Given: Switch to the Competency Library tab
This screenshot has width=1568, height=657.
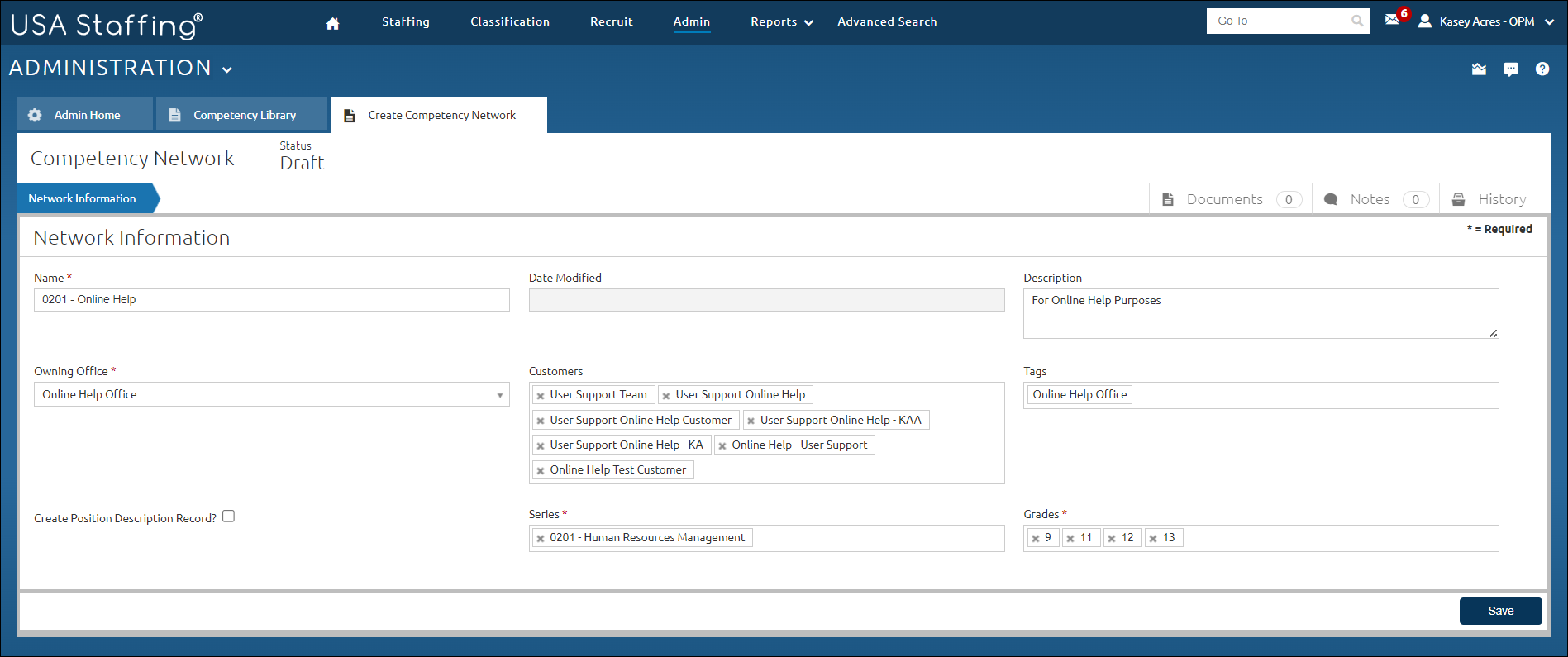Looking at the screenshot, I should coord(243,115).
